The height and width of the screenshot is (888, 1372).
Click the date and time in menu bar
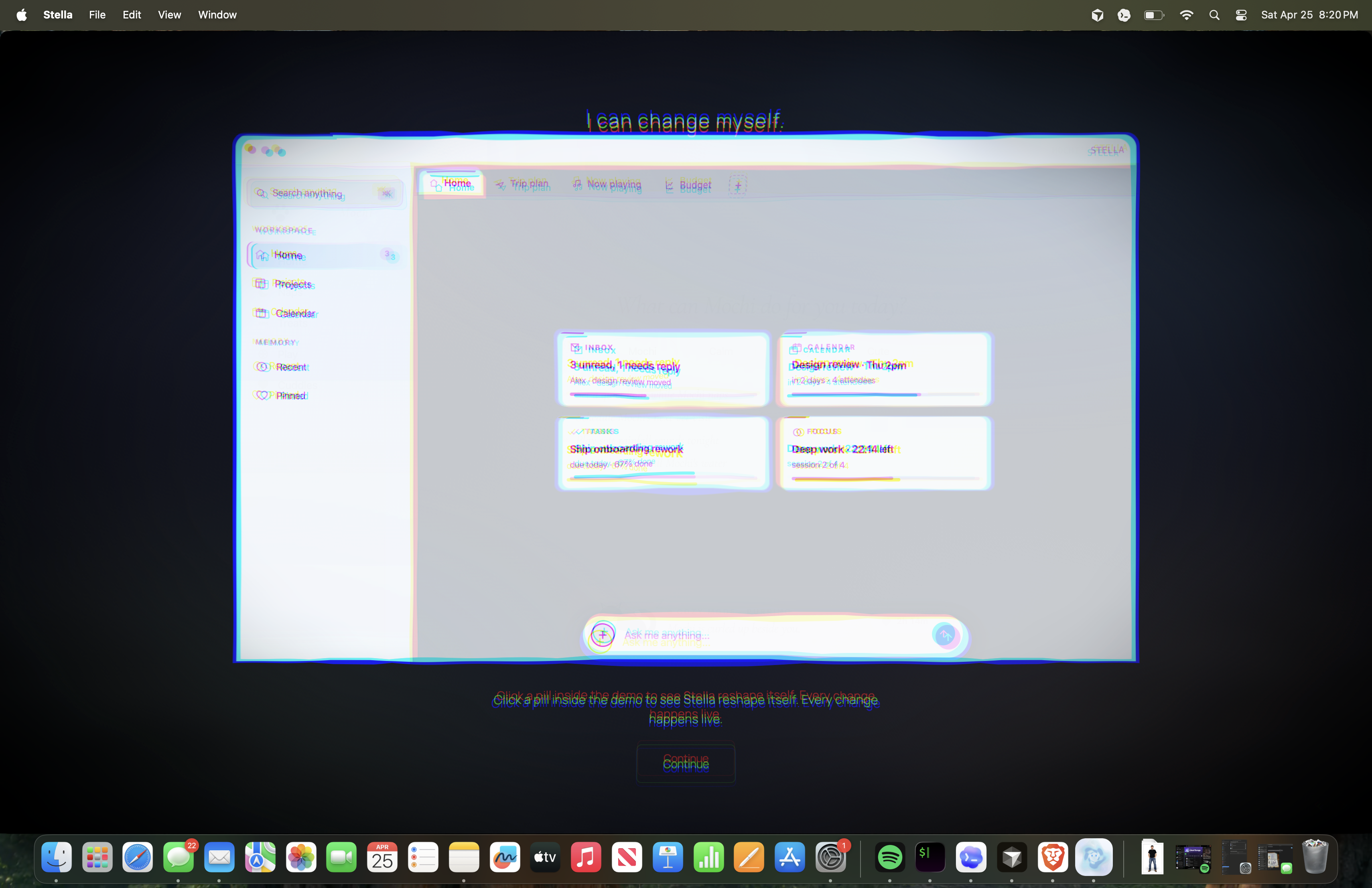1309,15
